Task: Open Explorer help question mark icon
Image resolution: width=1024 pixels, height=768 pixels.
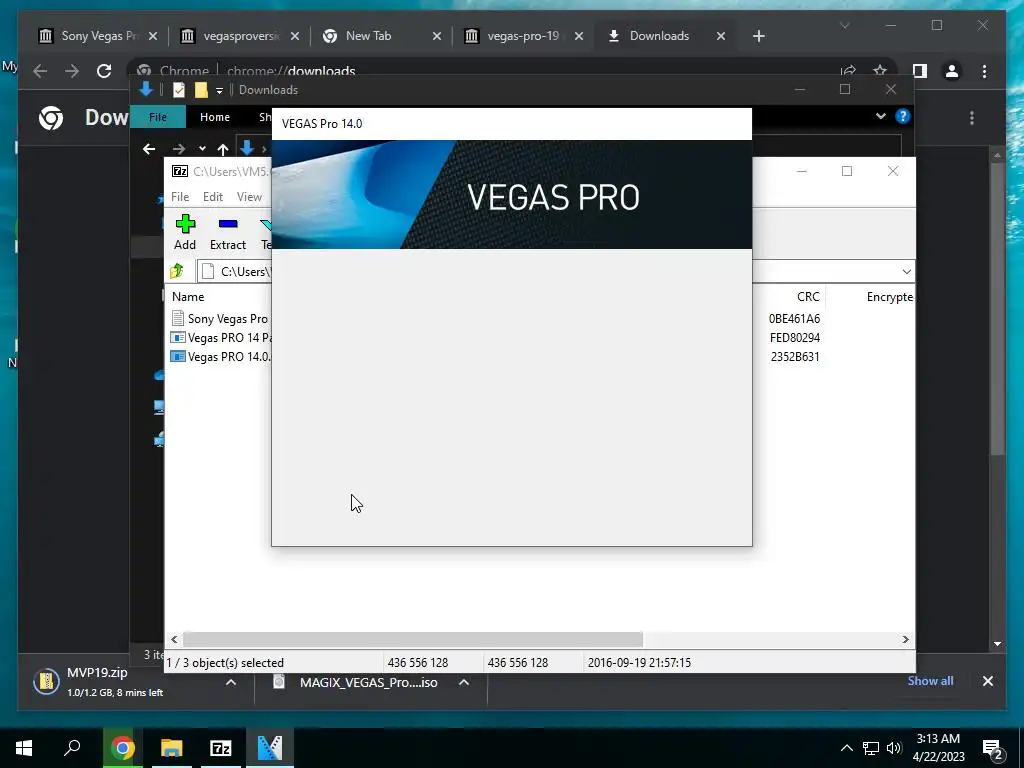Action: [903, 116]
